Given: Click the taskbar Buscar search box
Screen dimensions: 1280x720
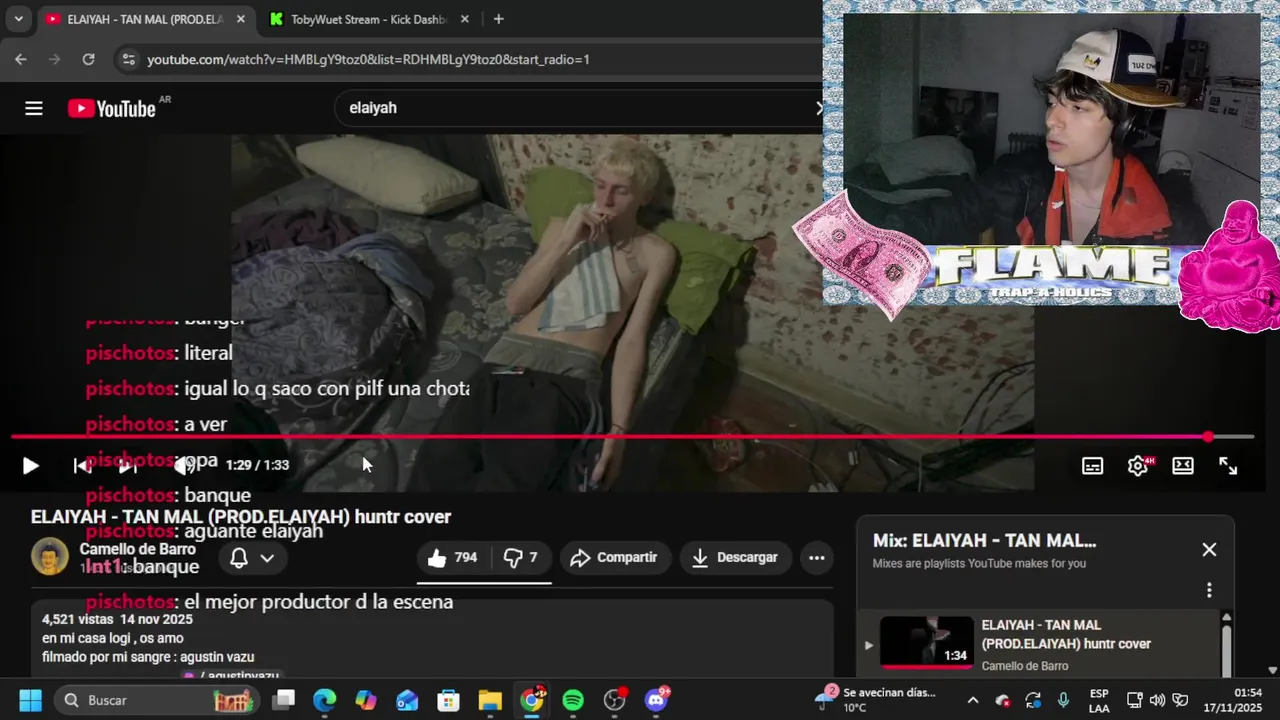Looking at the screenshot, I should click(x=156, y=700).
